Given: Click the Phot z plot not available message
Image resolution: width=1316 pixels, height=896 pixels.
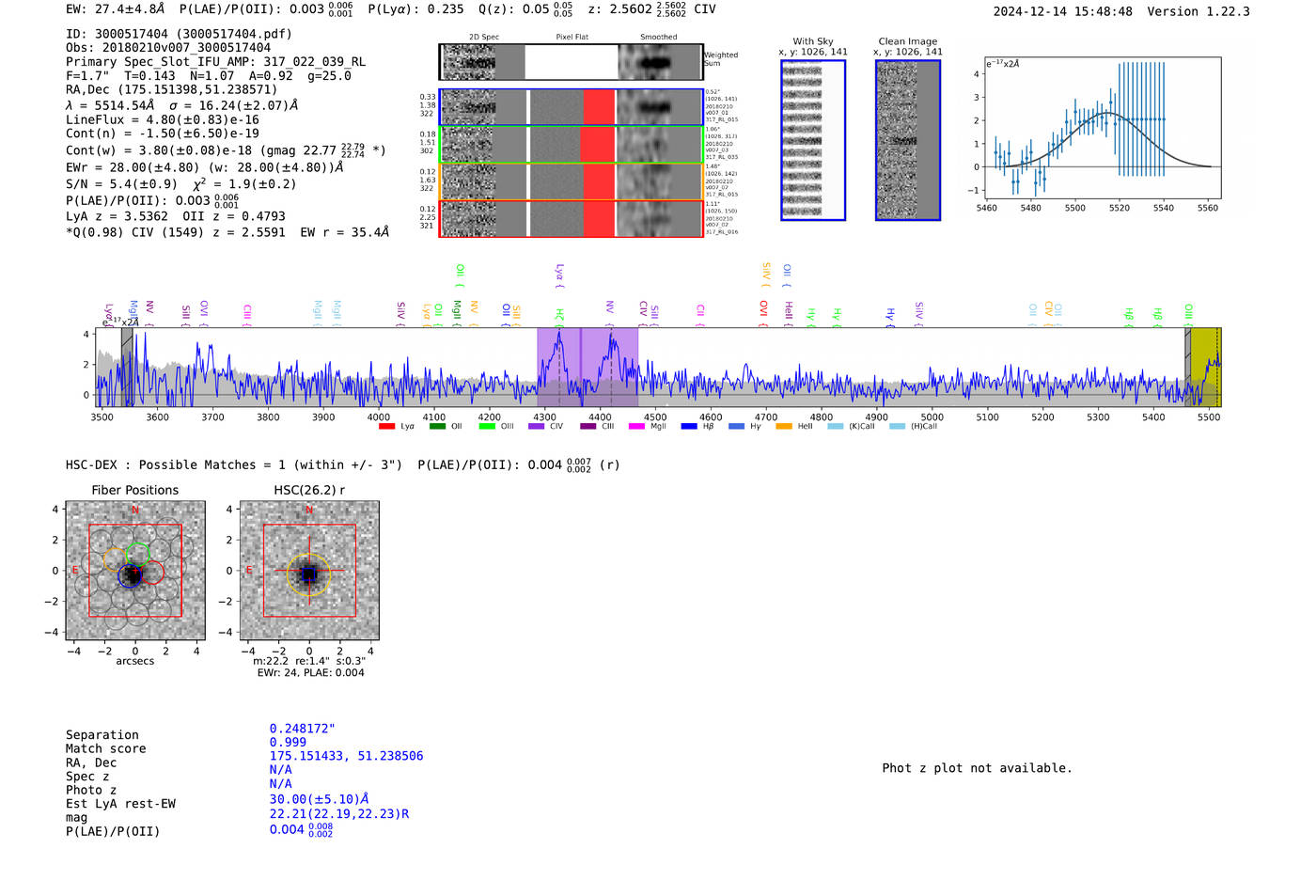Looking at the screenshot, I should point(977,768).
